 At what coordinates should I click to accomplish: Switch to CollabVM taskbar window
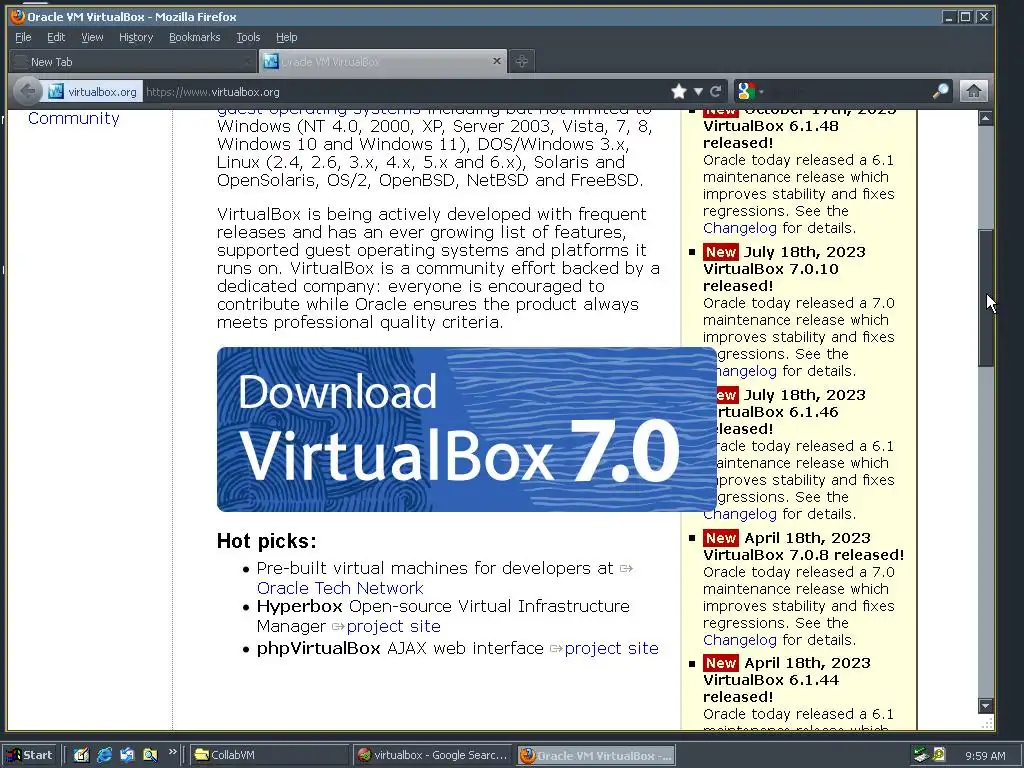(269, 755)
